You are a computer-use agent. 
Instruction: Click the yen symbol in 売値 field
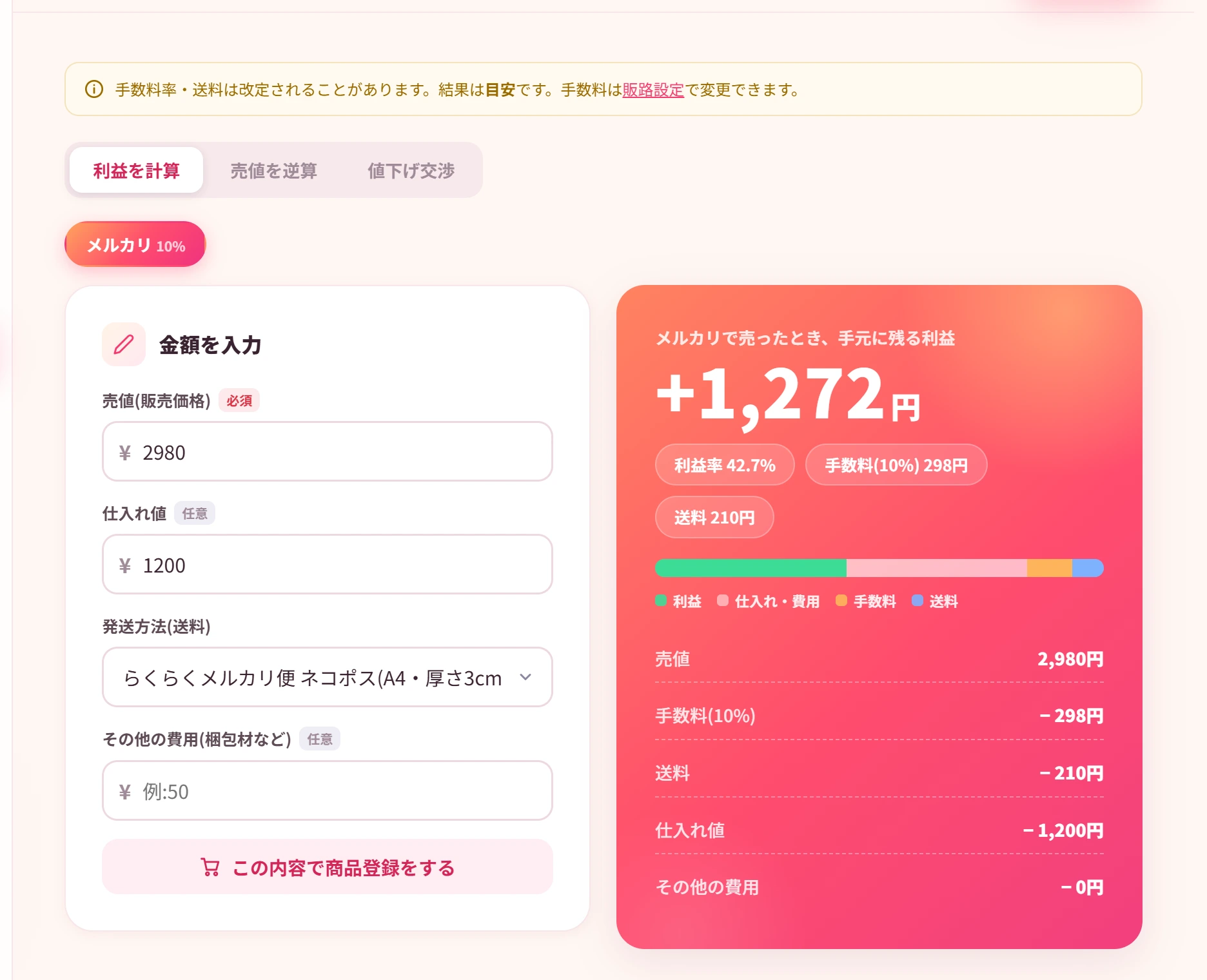(x=125, y=453)
